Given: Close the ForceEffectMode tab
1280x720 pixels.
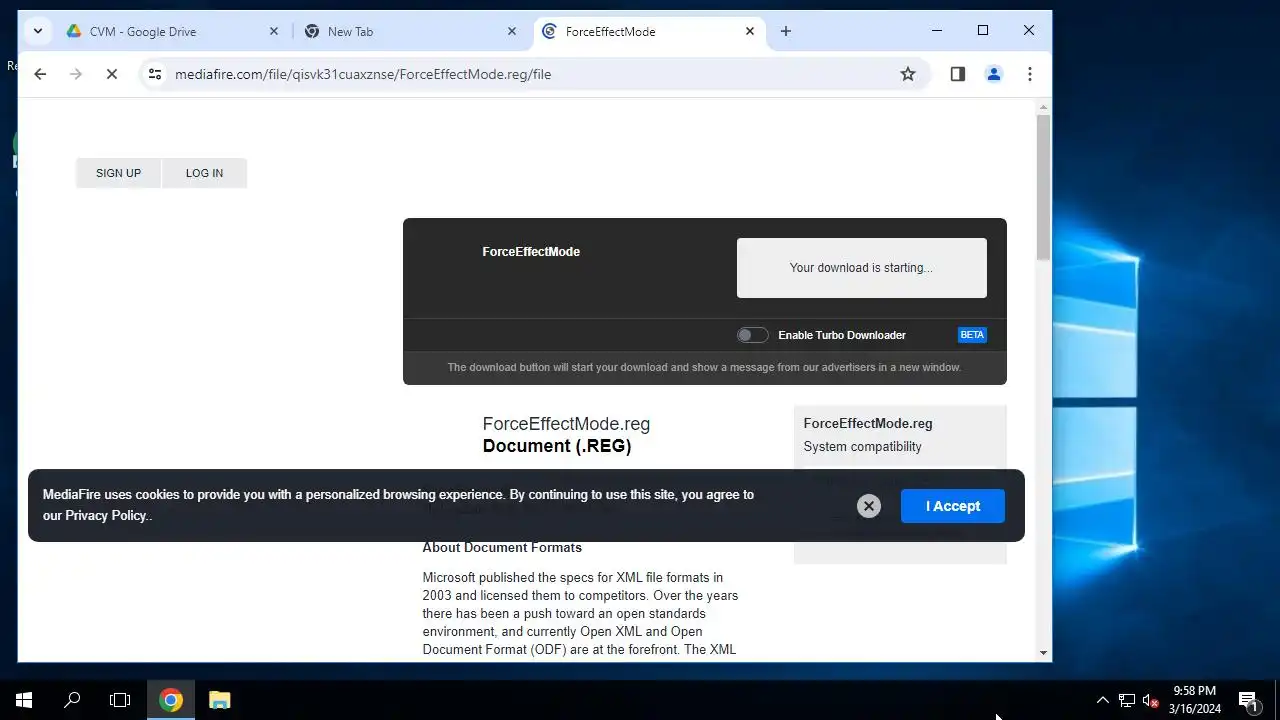Looking at the screenshot, I should 750,31.
